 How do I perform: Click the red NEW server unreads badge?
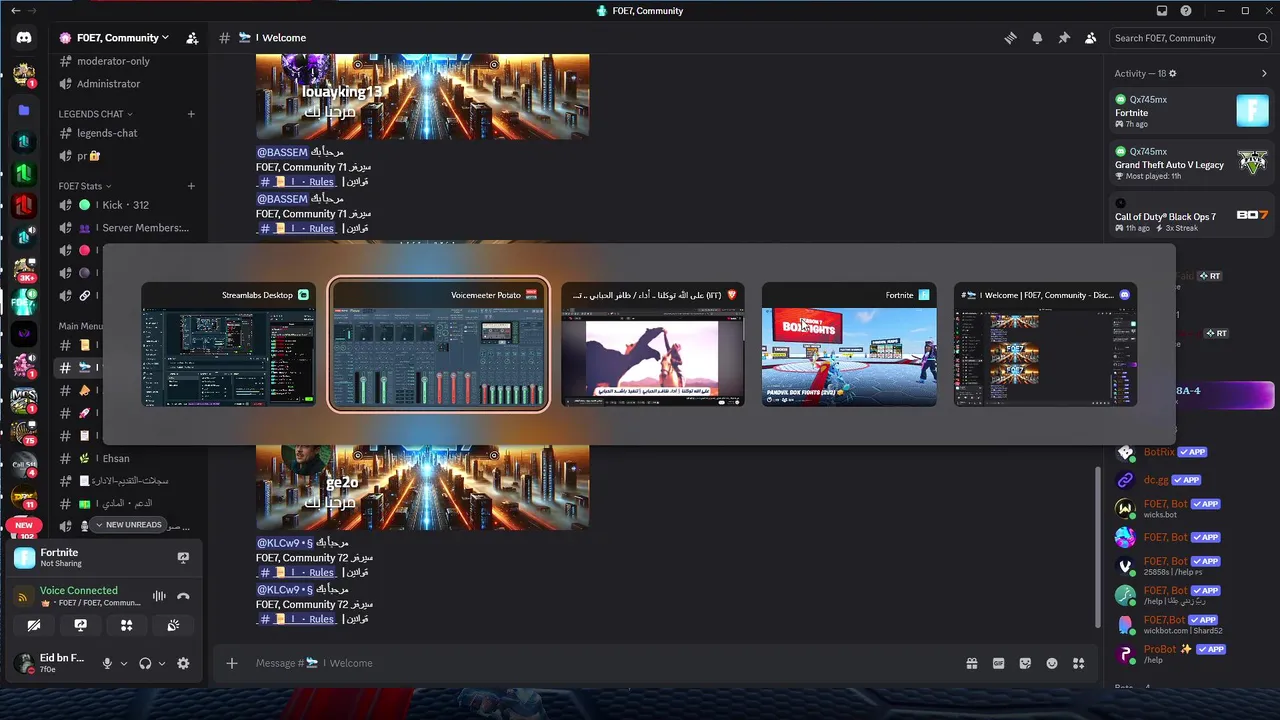(24, 525)
